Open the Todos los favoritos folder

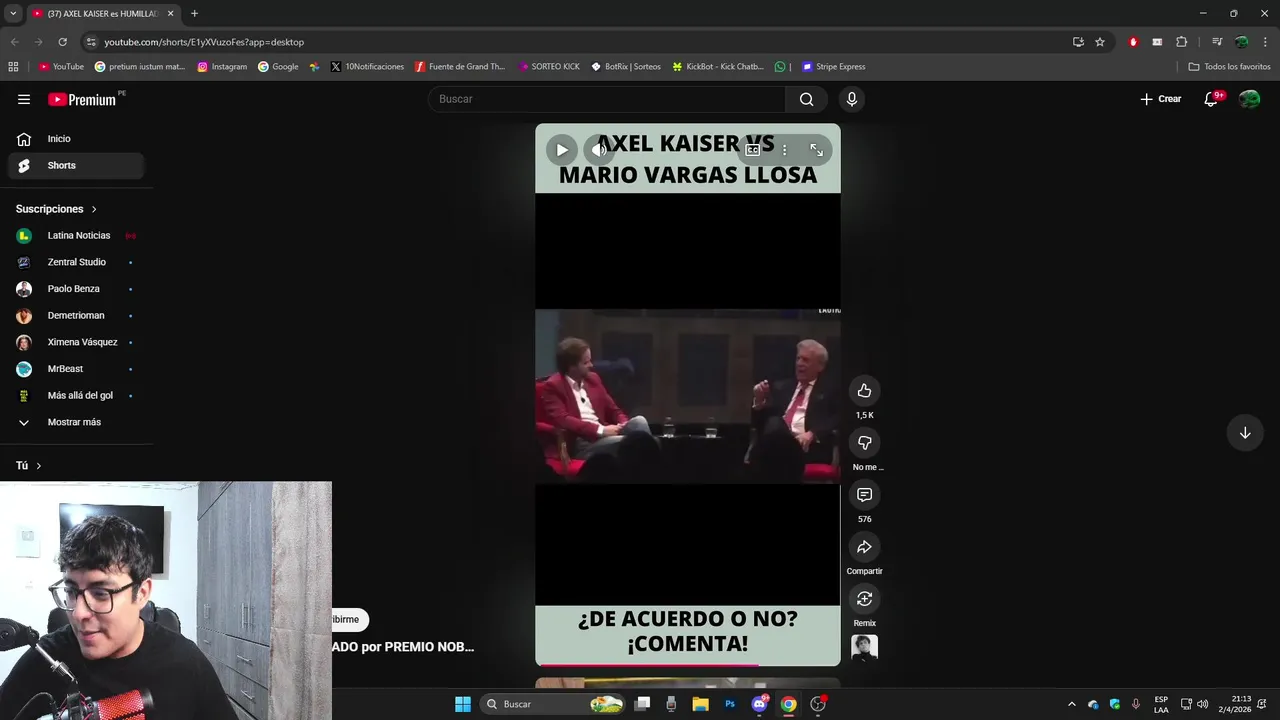point(1229,67)
